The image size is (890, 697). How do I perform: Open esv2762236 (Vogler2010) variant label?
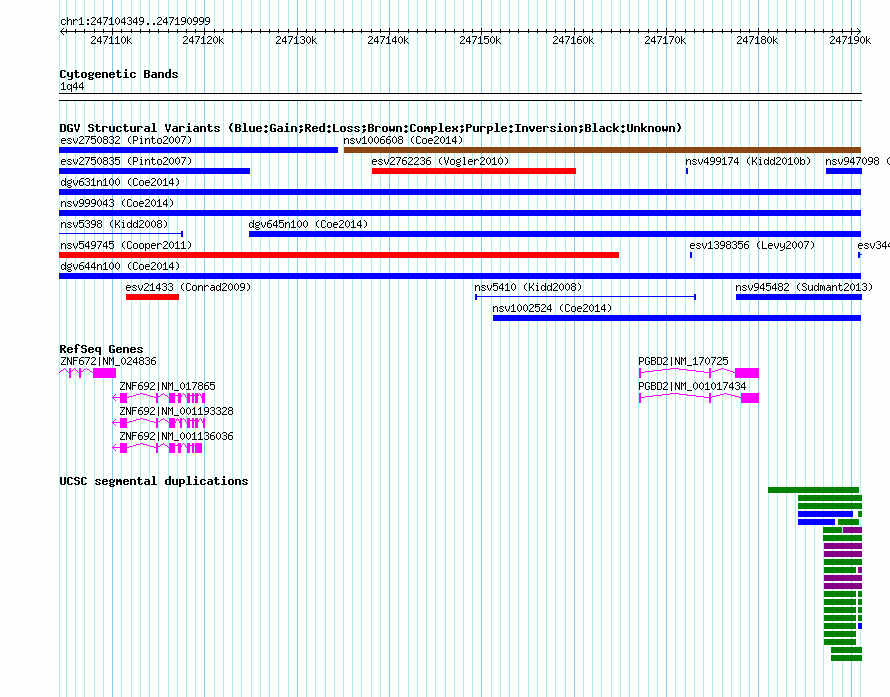click(440, 161)
